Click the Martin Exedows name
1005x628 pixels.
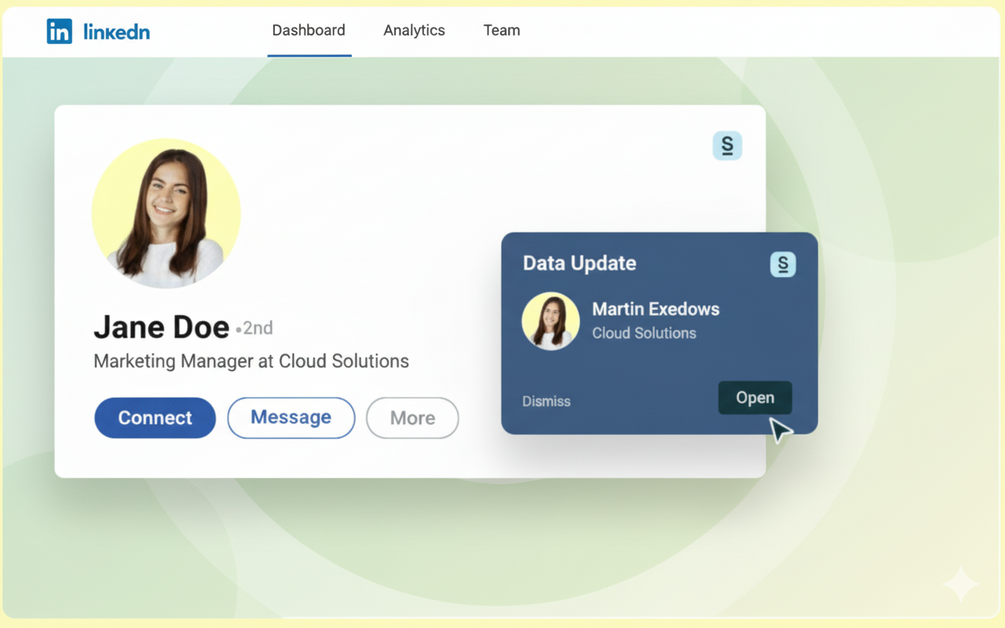pyautogui.click(x=656, y=309)
